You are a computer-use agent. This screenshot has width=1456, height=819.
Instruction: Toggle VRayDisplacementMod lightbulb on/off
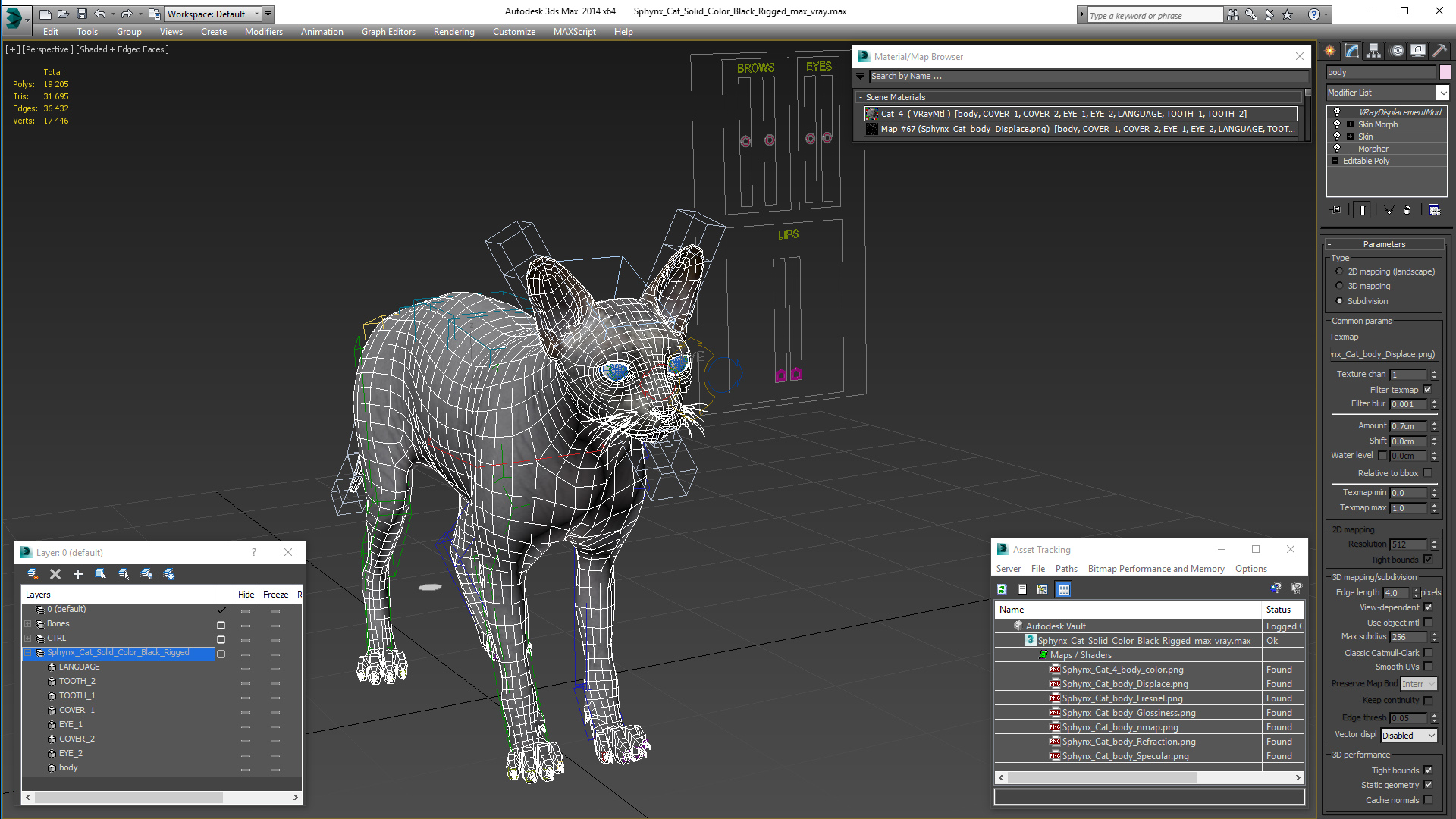(x=1337, y=112)
